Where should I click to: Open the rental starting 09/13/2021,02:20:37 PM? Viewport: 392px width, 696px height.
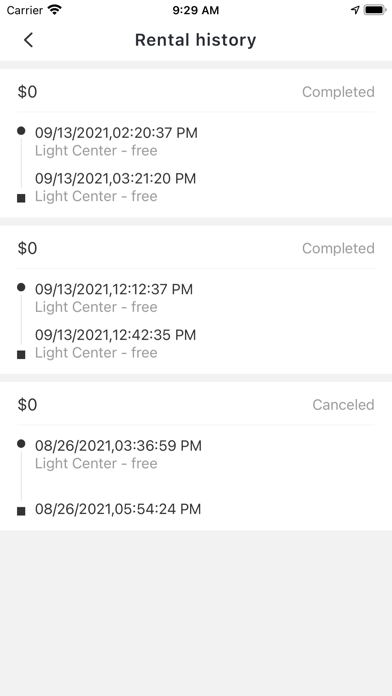coord(196,143)
